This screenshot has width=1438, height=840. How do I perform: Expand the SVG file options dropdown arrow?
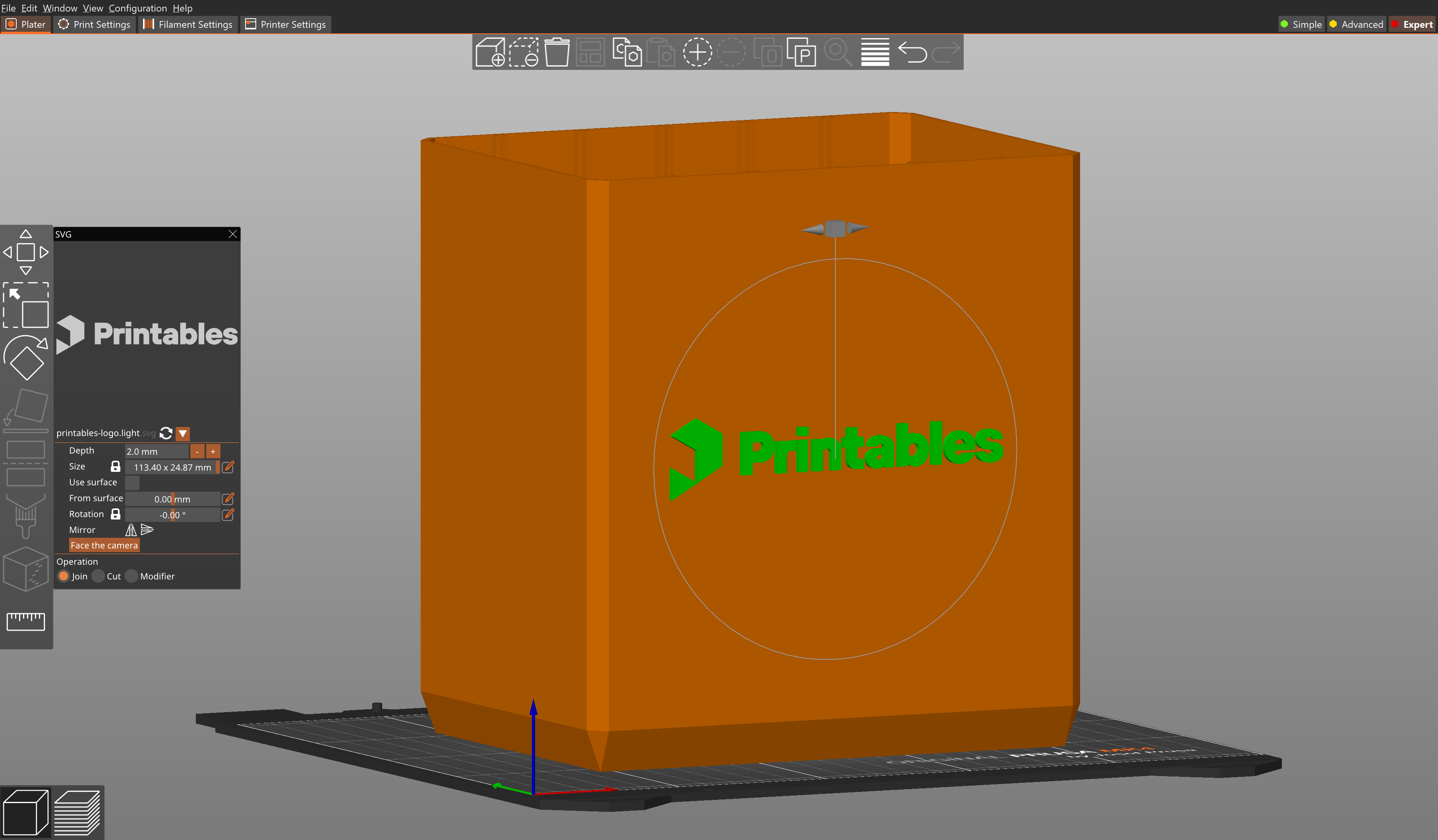(x=183, y=433)
